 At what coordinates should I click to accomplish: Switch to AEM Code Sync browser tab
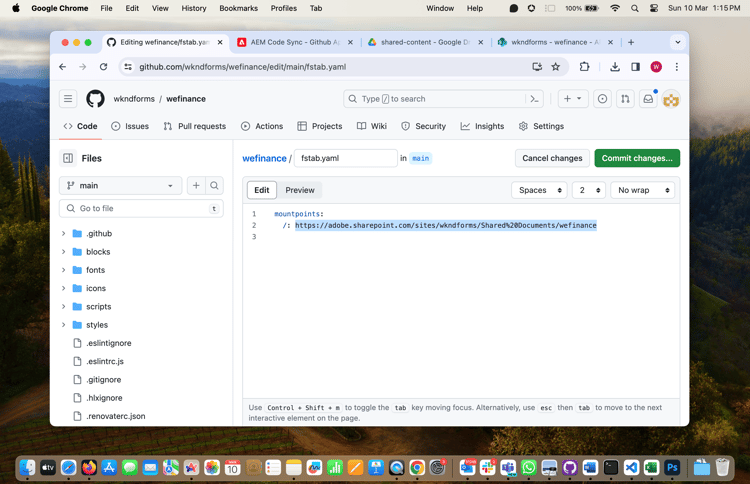click(295, 42)
